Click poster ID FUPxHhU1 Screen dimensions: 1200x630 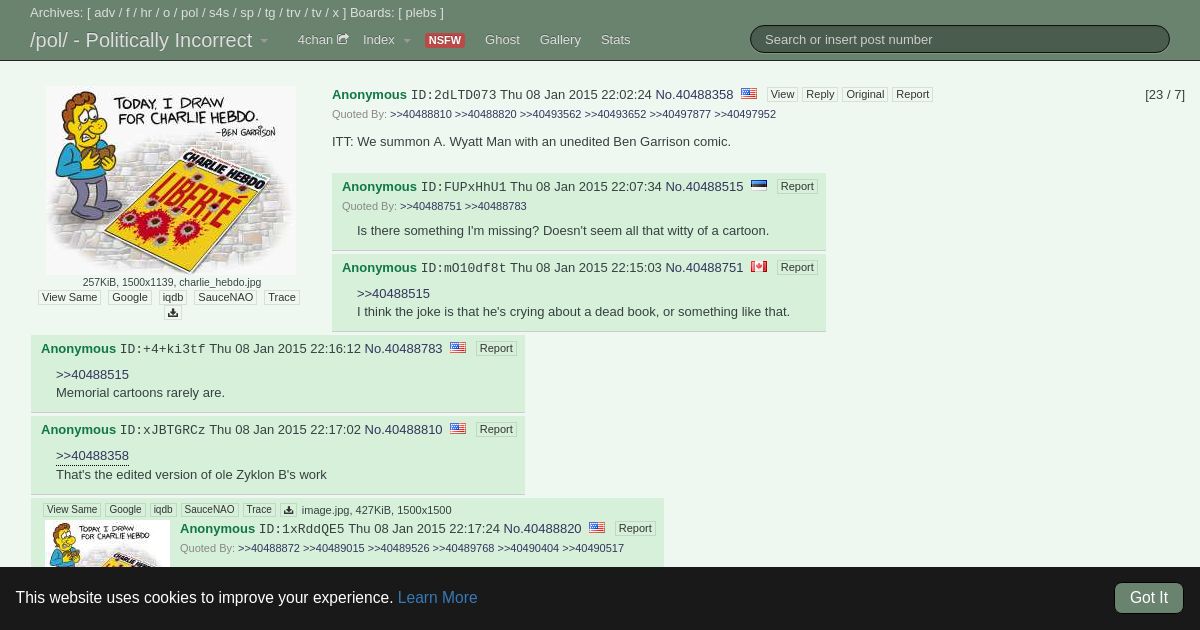[x=463, y=187]
